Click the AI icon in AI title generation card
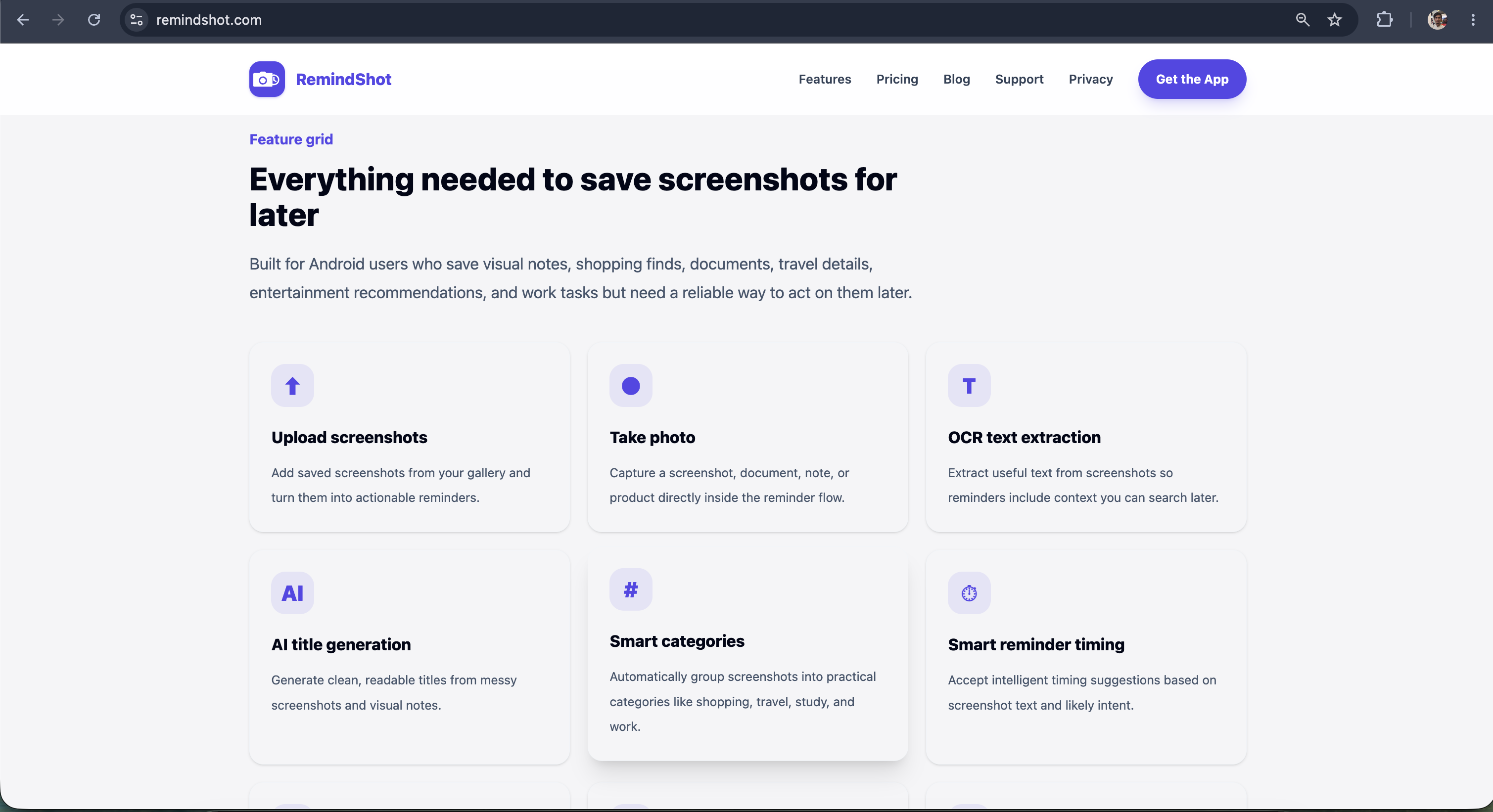This screenshot has height=812, width=1493. coord(292,593)
